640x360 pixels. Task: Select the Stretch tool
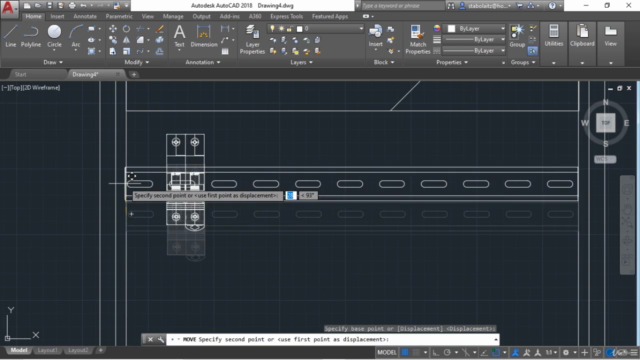113,51
